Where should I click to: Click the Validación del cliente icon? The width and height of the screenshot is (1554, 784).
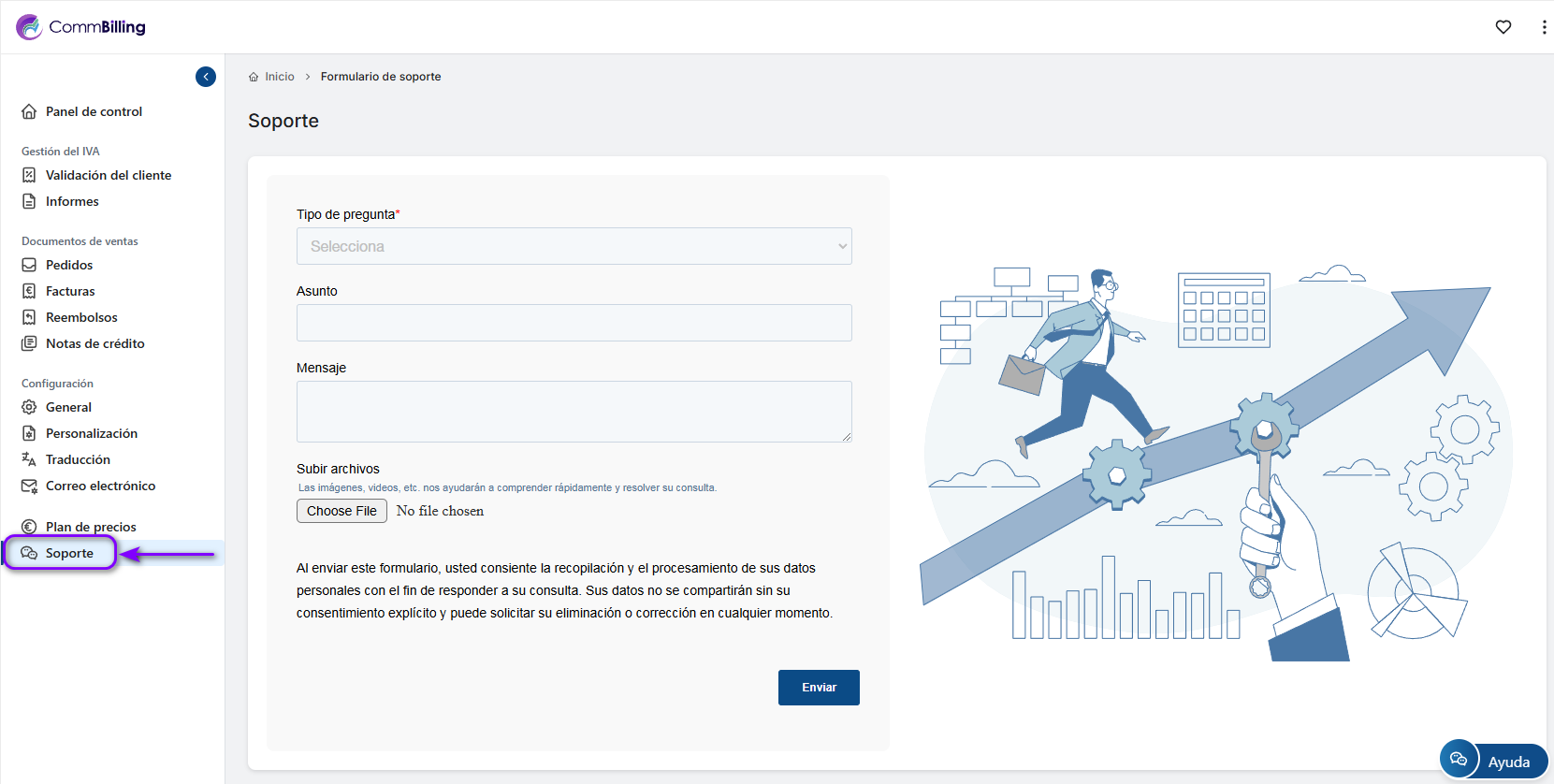[29, 175]
